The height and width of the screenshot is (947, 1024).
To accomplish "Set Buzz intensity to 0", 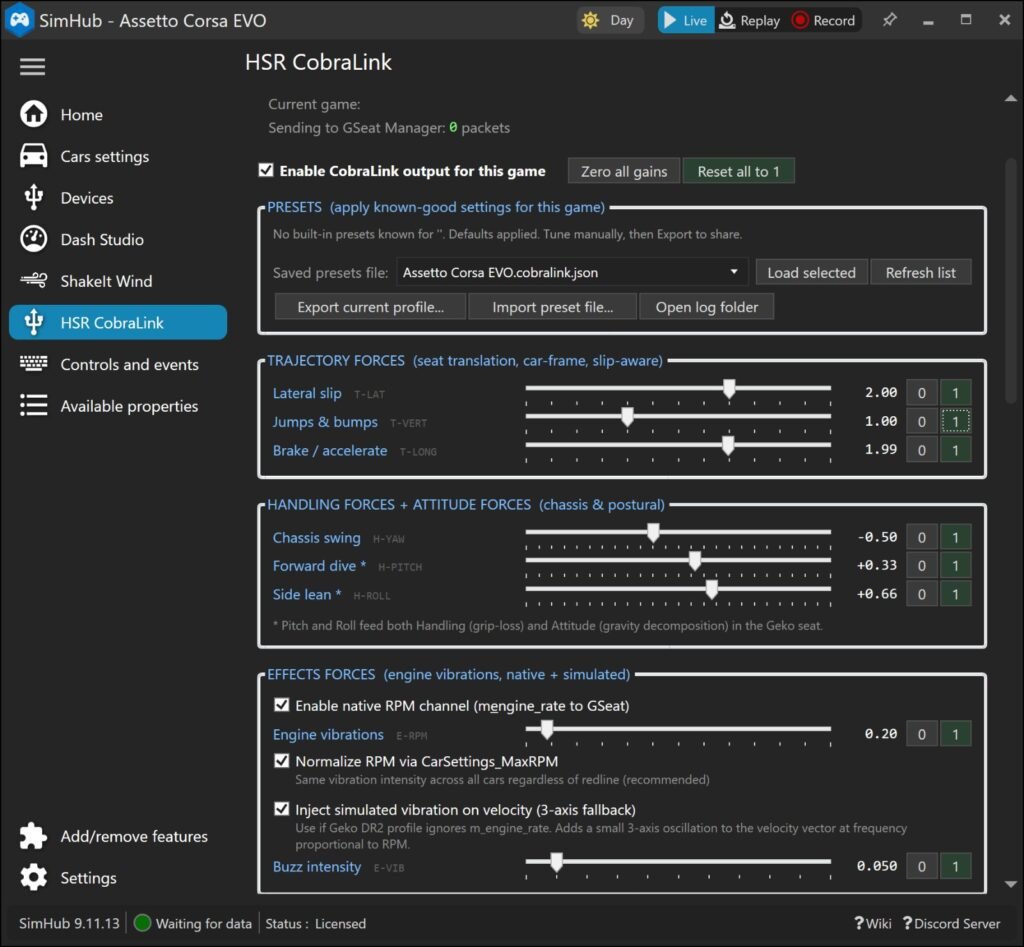I will pyautogui.click(x=921, y=866).
